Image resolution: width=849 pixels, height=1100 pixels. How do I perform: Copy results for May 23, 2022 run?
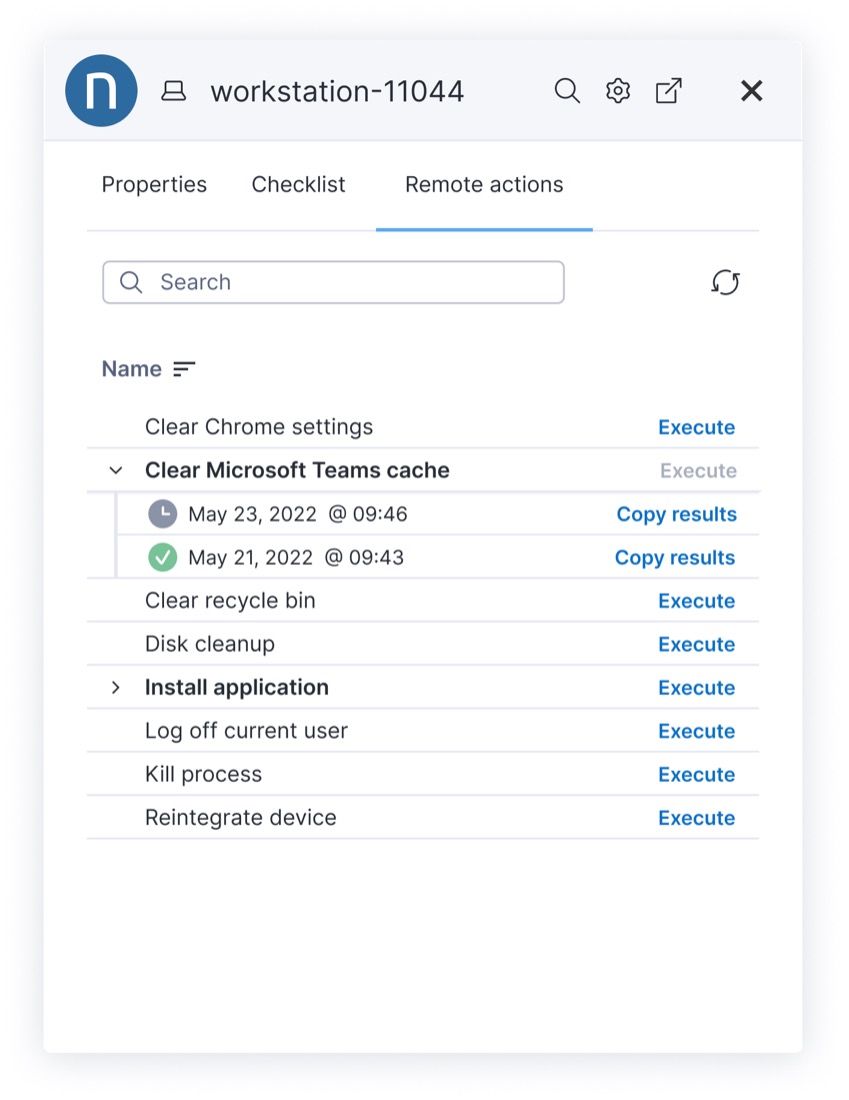pyautogui.click(x=676, y=514)
